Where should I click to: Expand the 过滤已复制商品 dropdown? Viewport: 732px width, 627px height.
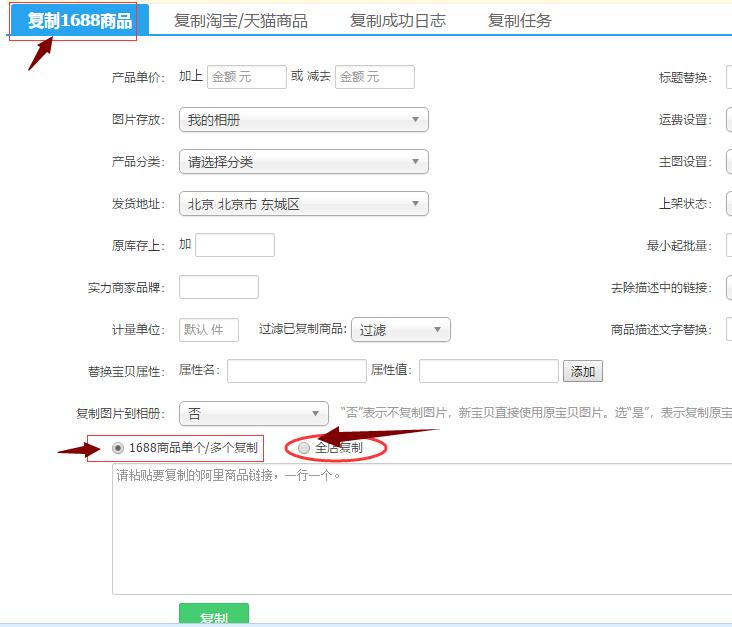[400, 330]
